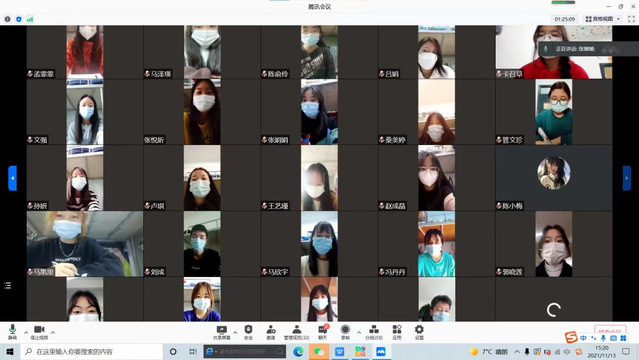Mute the microphone in meeting toolbar

12,332
